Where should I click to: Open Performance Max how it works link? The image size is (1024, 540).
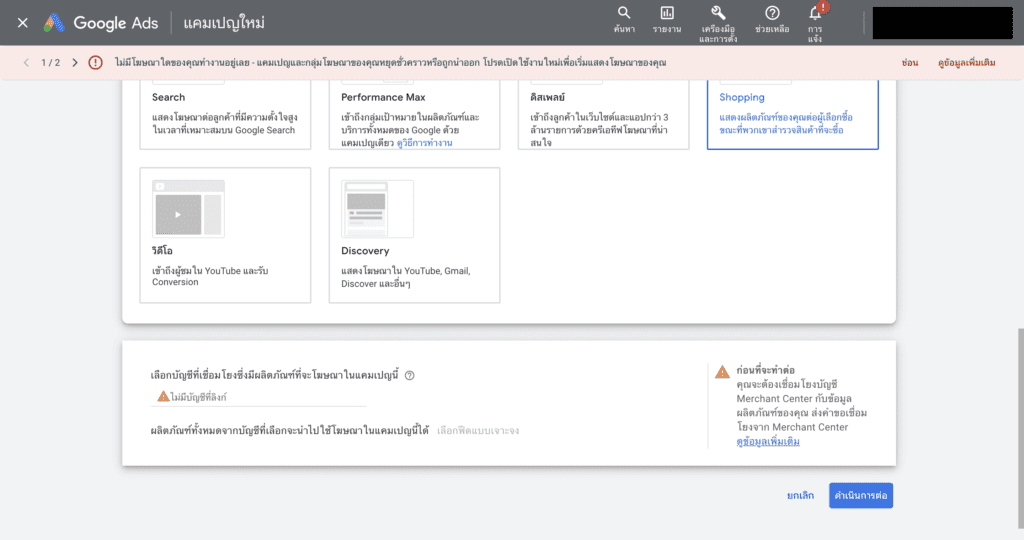point(424,143)
